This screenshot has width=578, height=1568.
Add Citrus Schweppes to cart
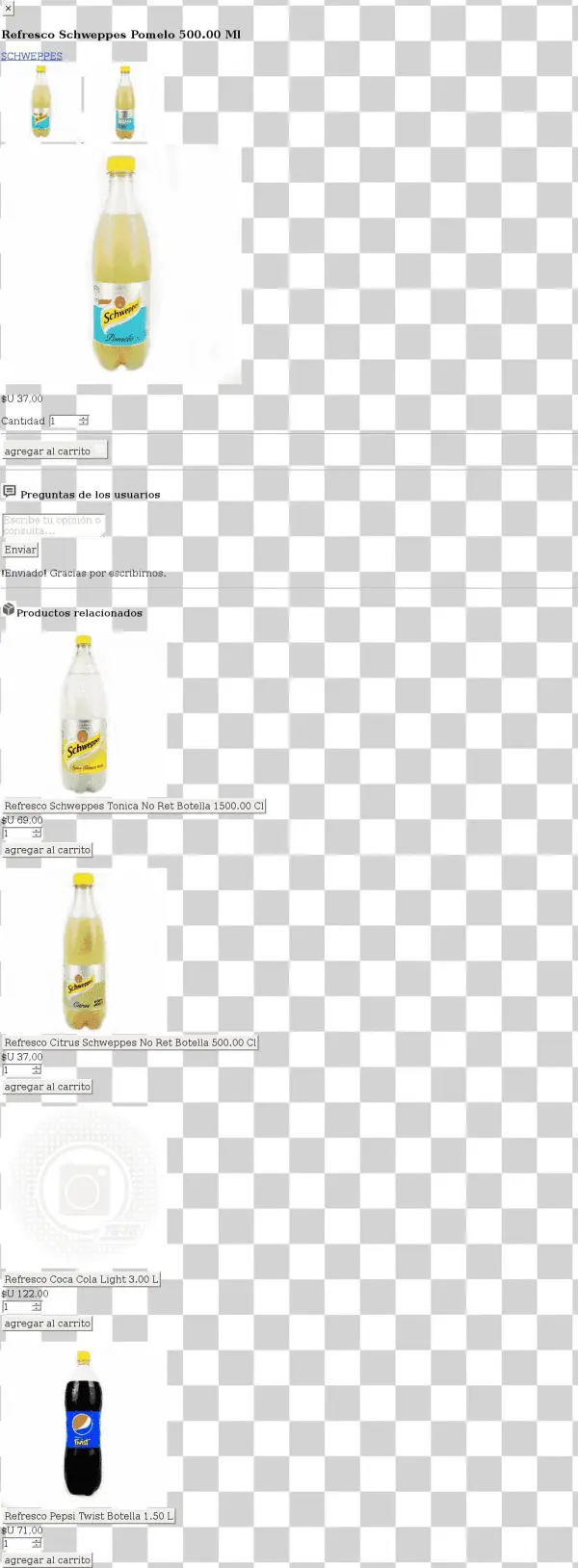[47, 1087]
